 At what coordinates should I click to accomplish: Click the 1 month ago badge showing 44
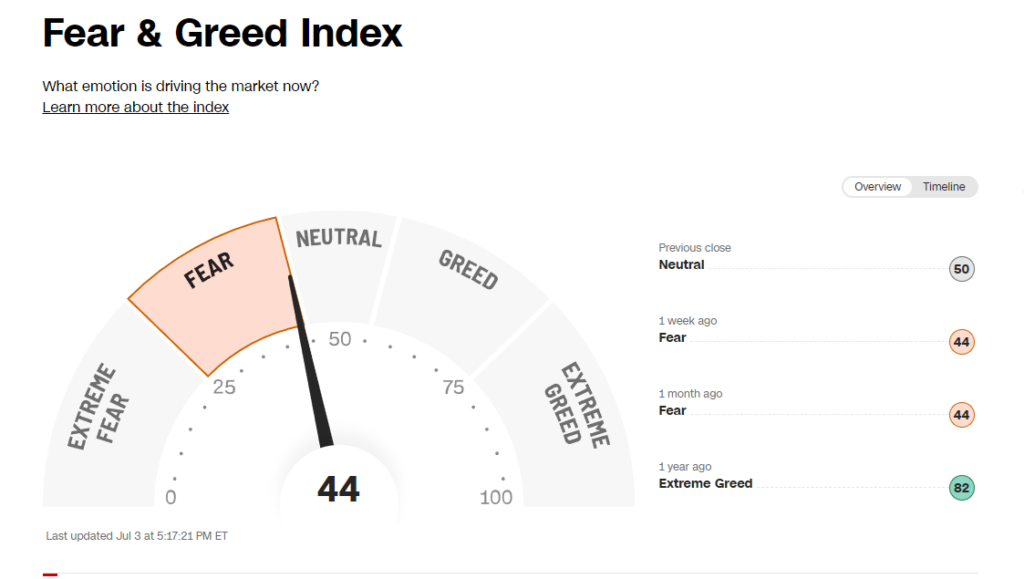[961, 415]
